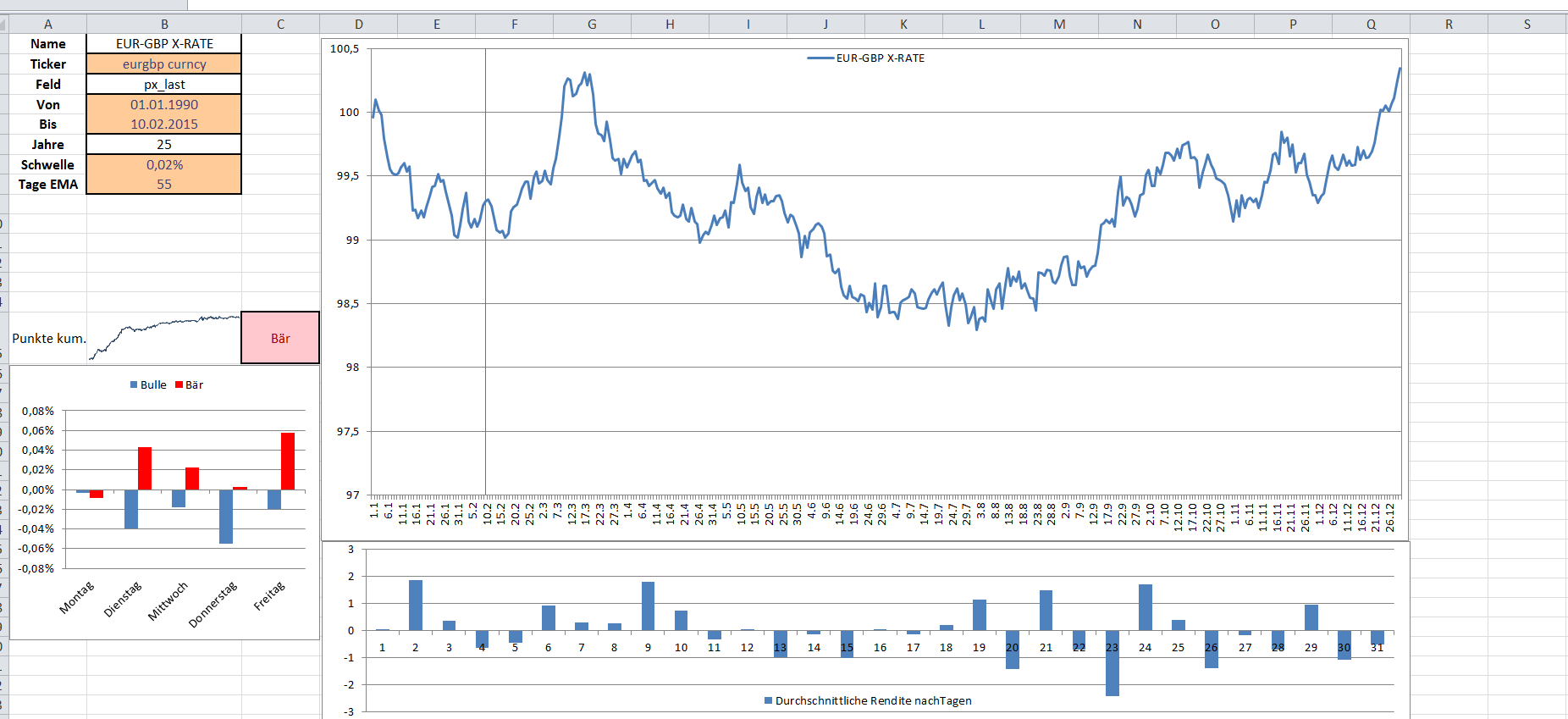Select column header R
The width and height of the screenshot is (1568, 719).
1449,25
